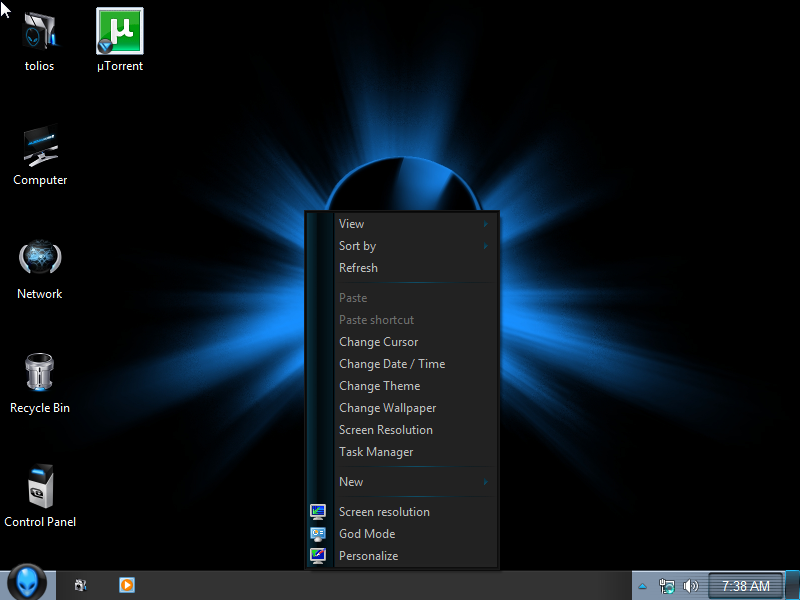Click the media player taskbar icon
Screen dimensions: 800x600
(127, 585)
